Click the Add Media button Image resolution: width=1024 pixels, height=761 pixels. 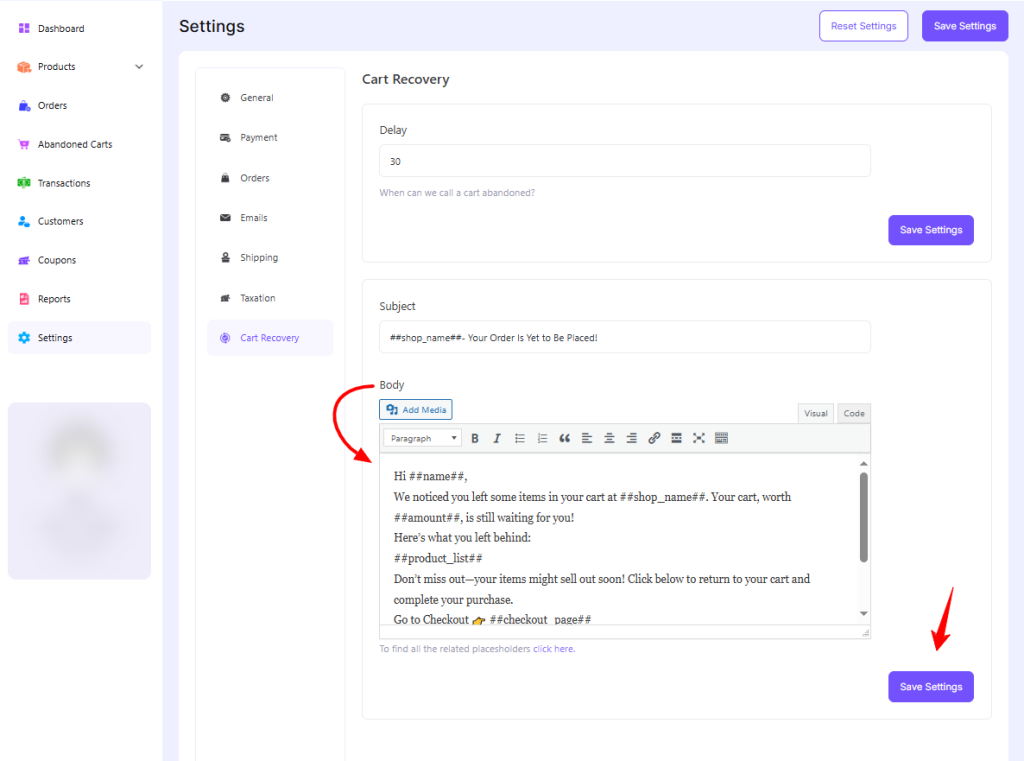pyautogui.click(x=416, y=410)
